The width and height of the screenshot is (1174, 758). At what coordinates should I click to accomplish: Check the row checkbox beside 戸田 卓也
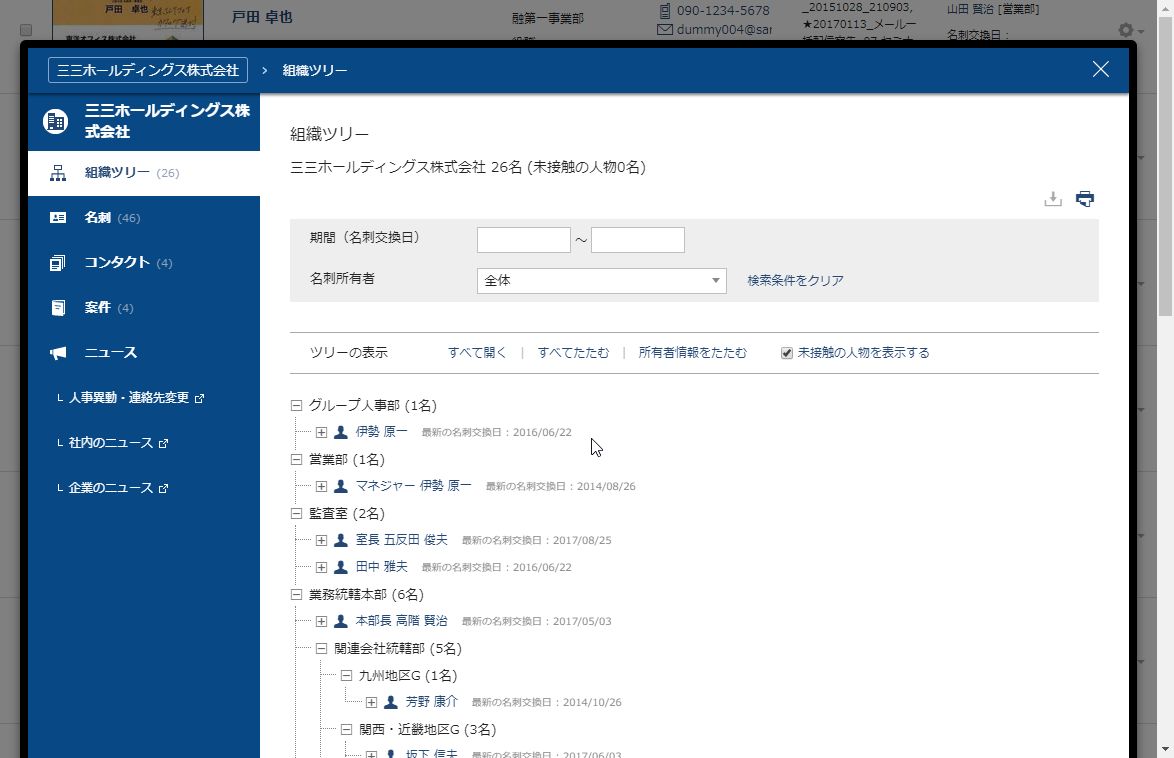pyautogui.click(x=26, y=30)
